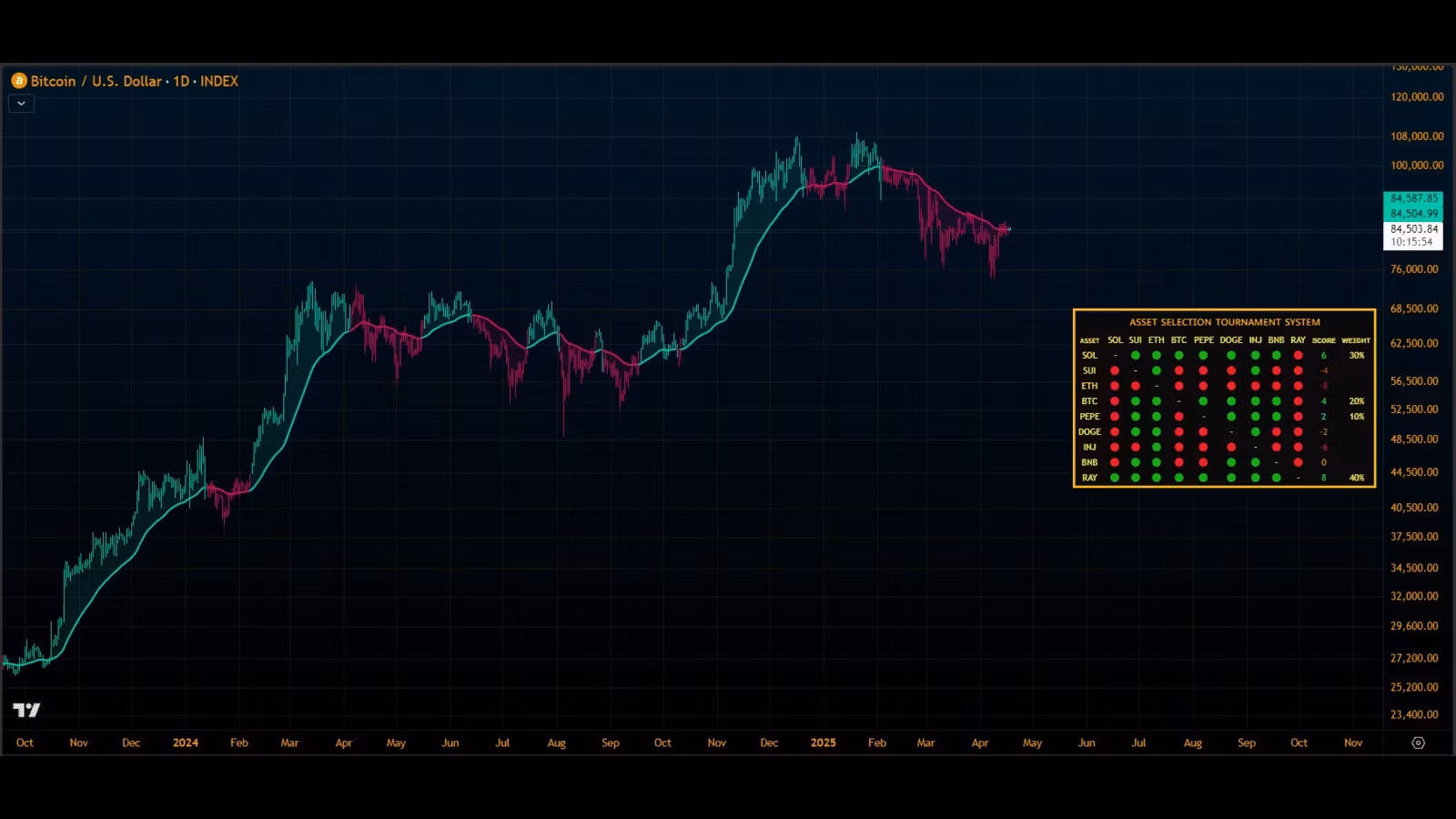Click the white 84,503.84 current price label
The width and height of the screenshot is (1456, 819).
[x=1413, y=229]
